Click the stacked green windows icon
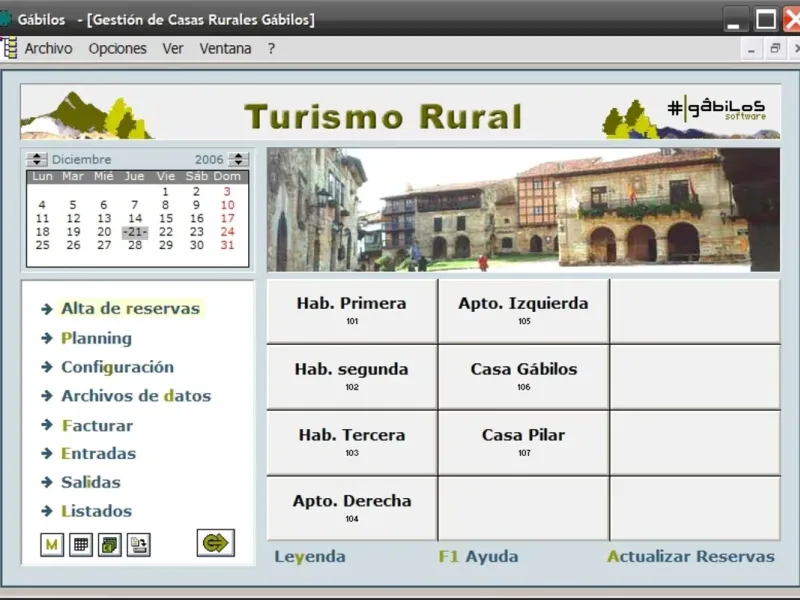 click(110, 544)
